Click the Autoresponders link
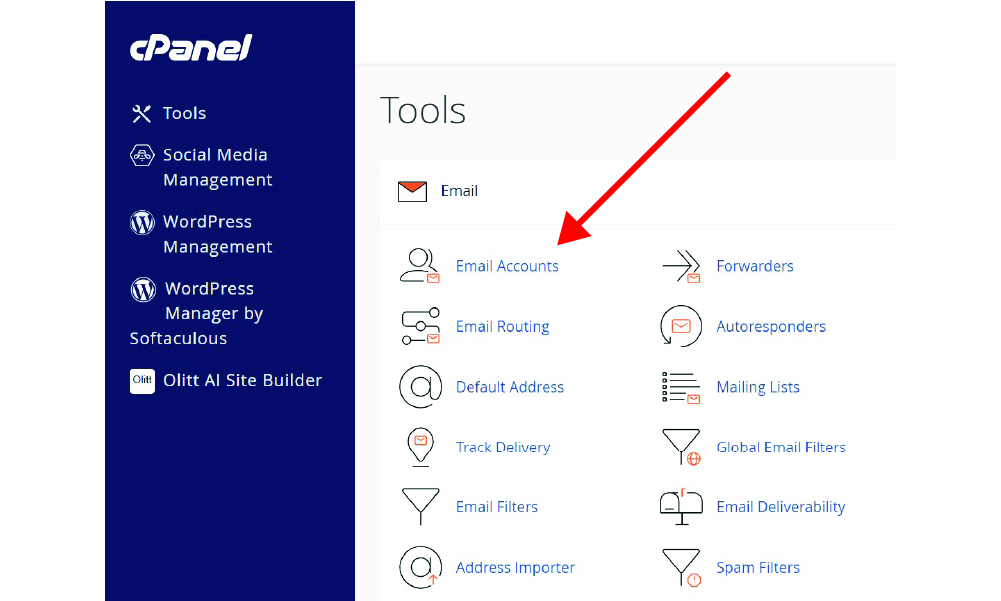This screenshot has height=601, width=1001. click(x=771, y=327)
